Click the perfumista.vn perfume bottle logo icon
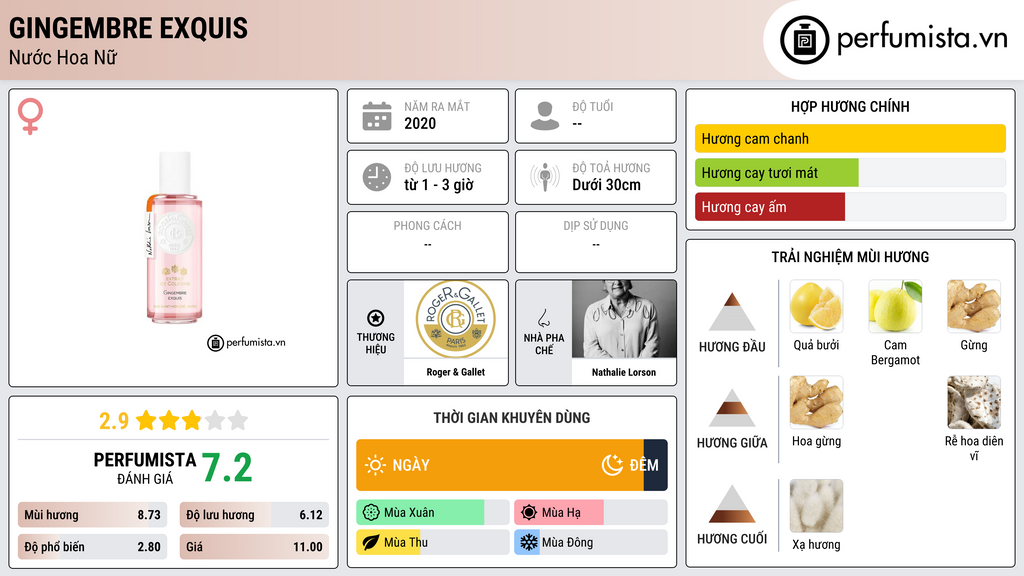Image resolution: width=1024 pixels, height=576 pixels. pyautogui.click(x=804, y=40)
